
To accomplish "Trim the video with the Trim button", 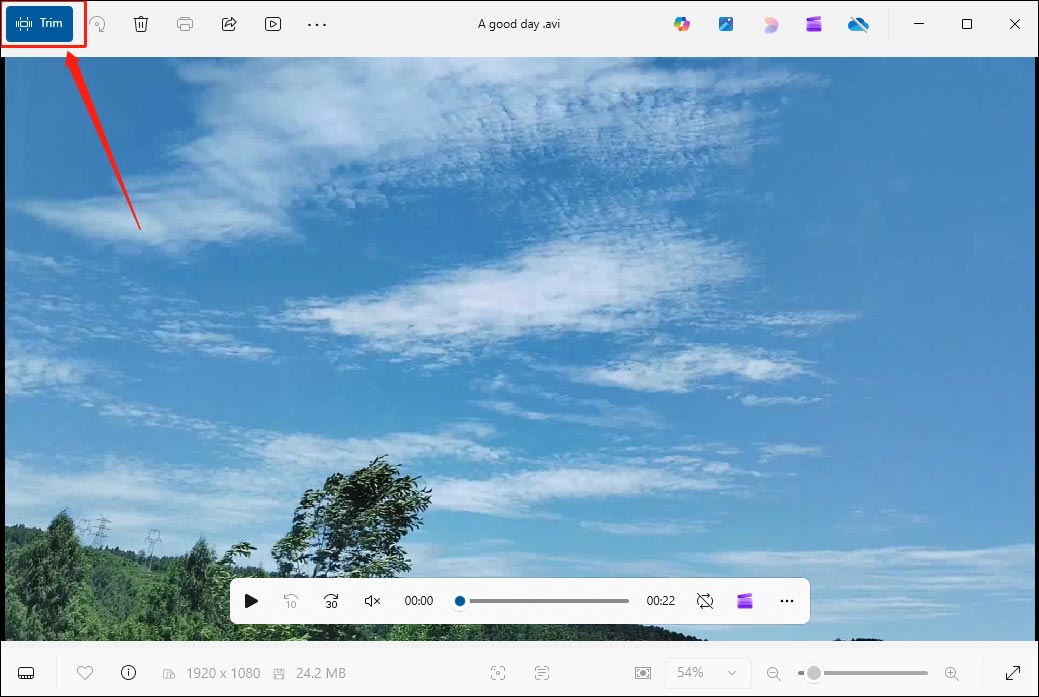I will [x=41, y=23].
